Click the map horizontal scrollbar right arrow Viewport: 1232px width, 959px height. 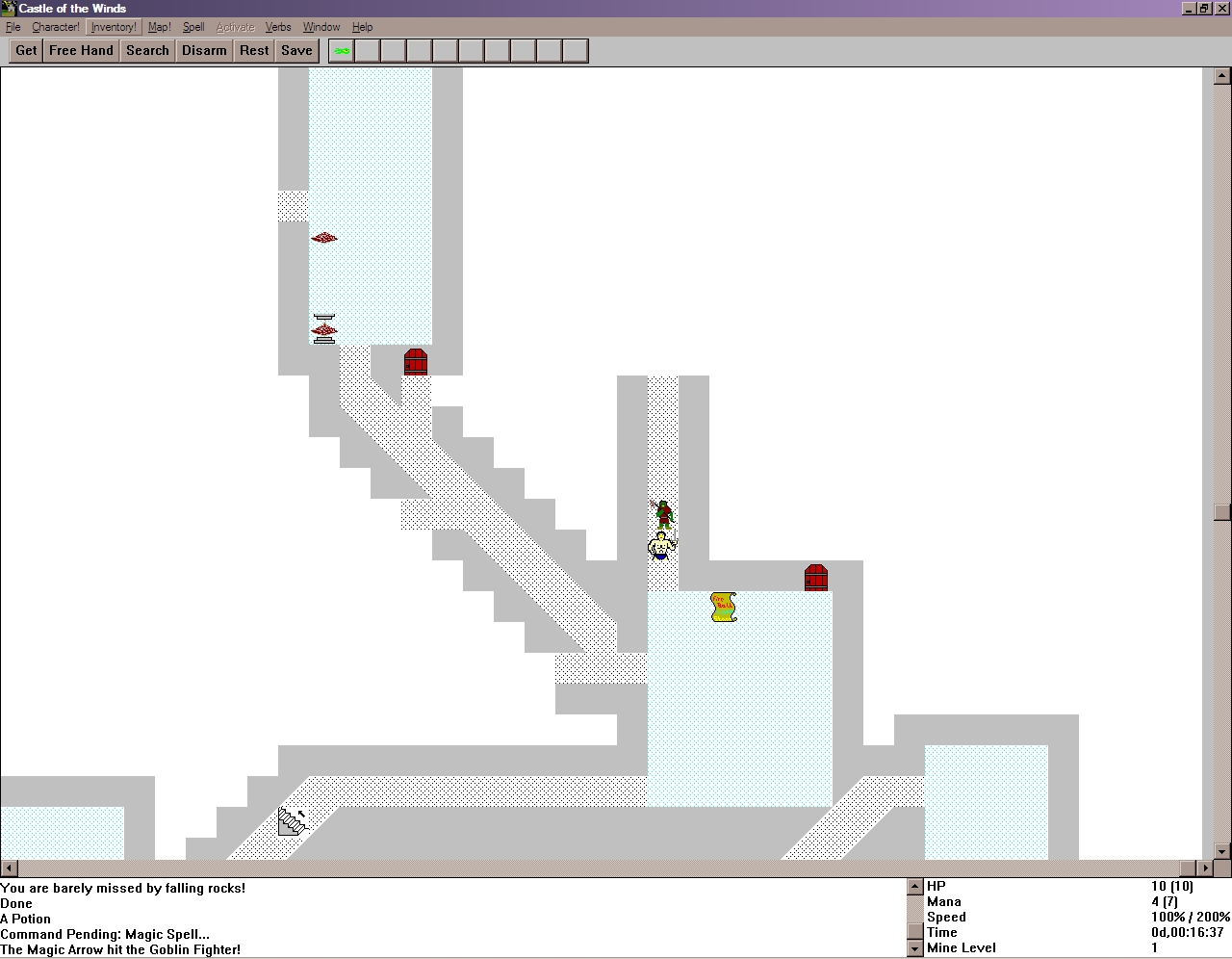click(x=1206, y=868)
